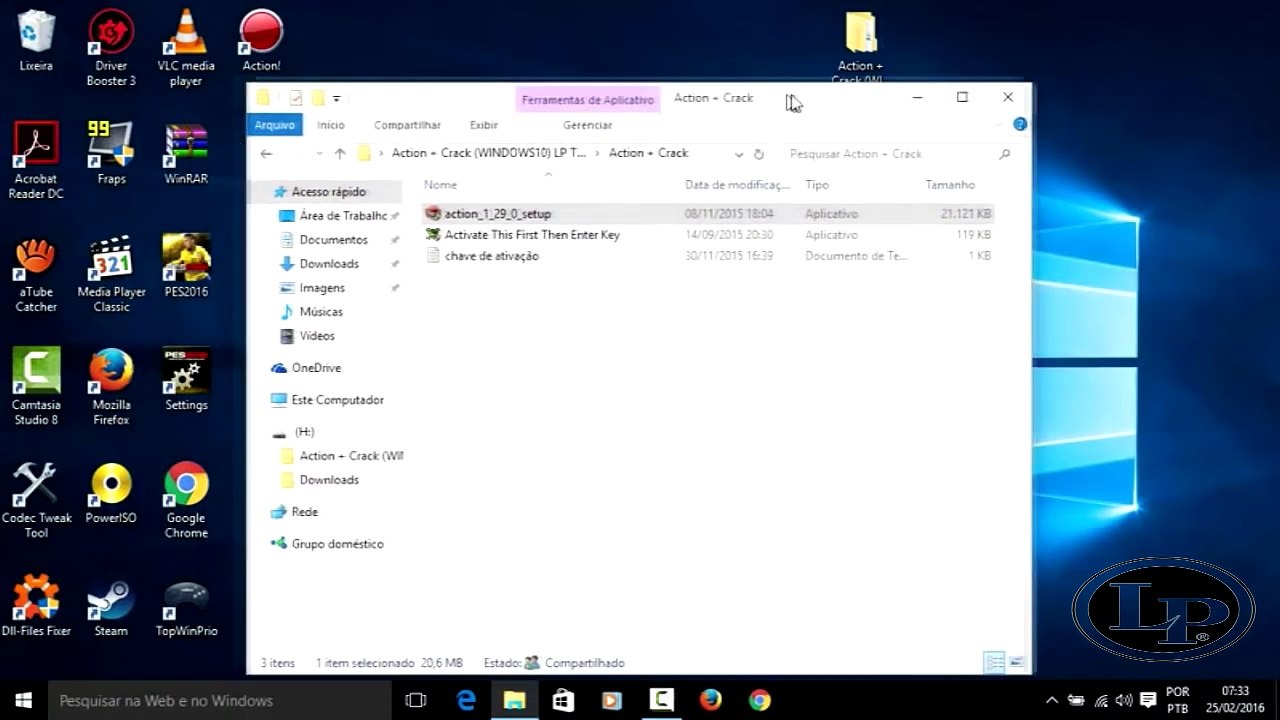Launch the Action! desktop shortcut
The image size is (1280, 720).
[x=261, y=40]
